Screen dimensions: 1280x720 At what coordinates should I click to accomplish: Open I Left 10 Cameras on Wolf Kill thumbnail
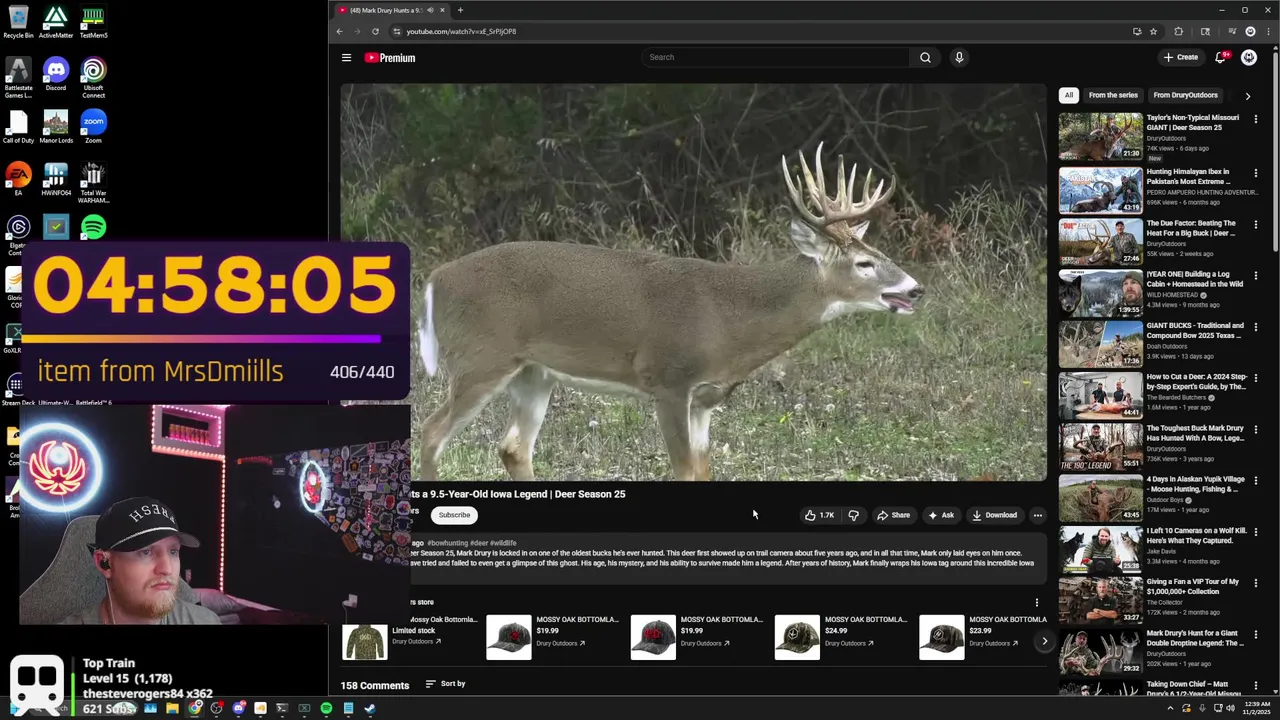pos(1100,549)
